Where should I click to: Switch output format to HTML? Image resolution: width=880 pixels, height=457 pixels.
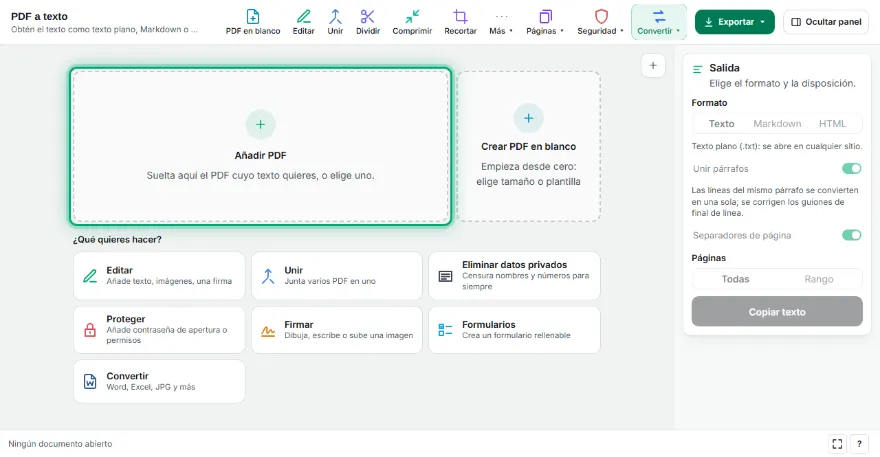(832, 124)
